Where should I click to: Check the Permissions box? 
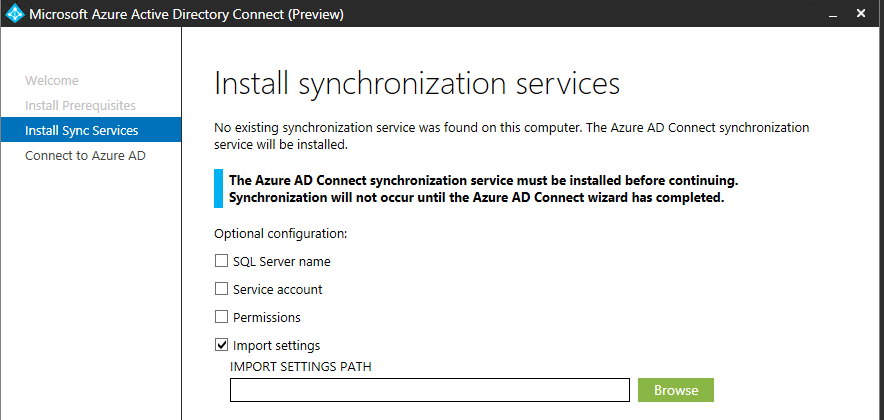222,318
